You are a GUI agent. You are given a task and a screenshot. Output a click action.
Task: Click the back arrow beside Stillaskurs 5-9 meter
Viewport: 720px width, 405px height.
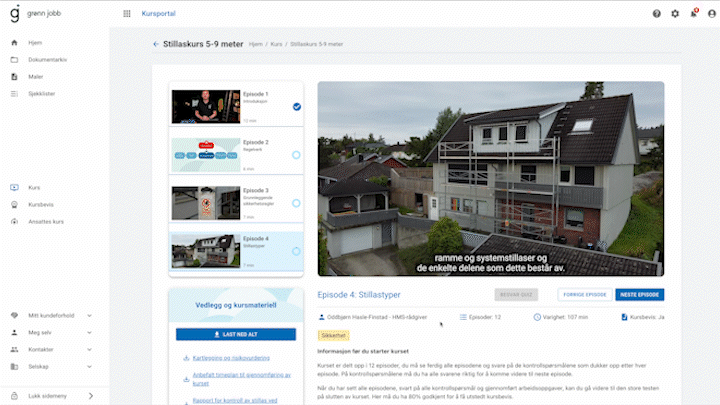pyautogui.click(x=156, y=44)
